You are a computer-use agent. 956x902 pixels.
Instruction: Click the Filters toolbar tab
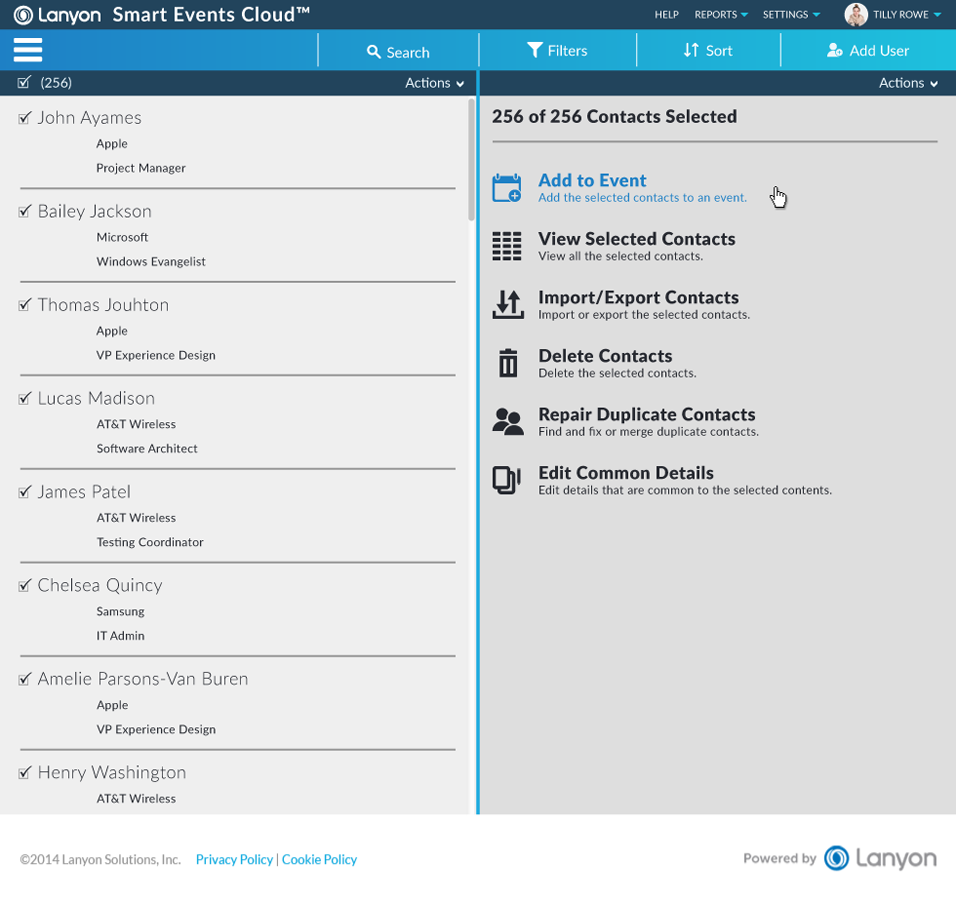point(557,50)
